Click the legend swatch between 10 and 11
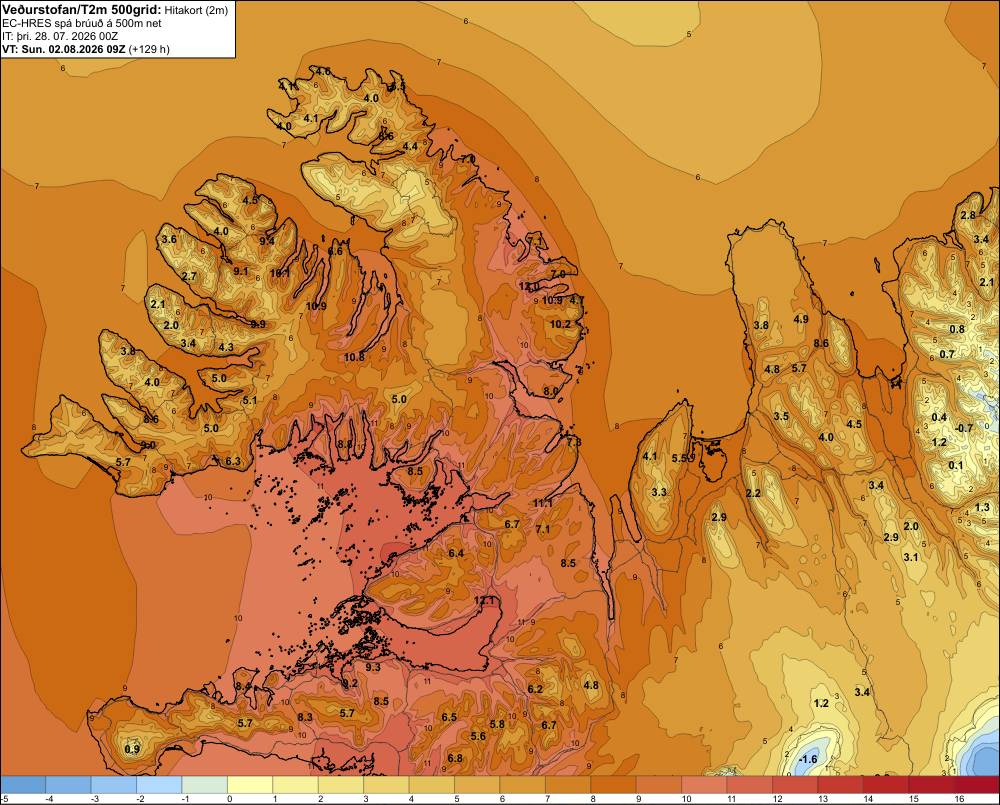This screenshot has height=805, width=1000. tap(704, 785)
